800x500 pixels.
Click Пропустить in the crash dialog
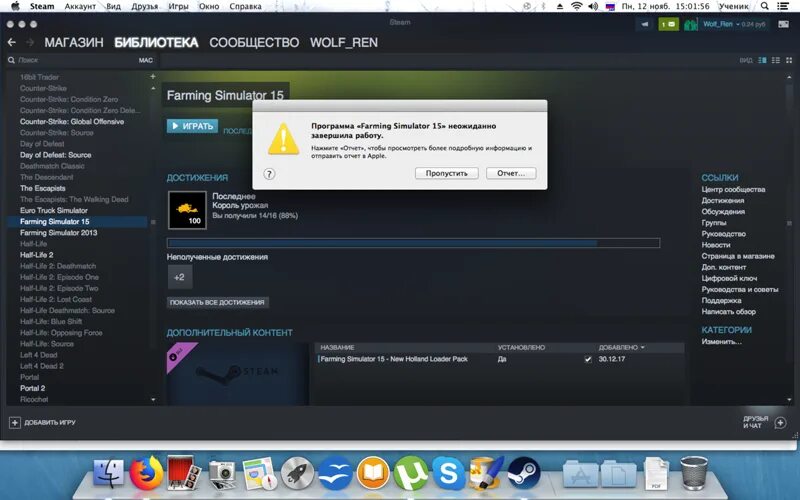pos(446,173)
